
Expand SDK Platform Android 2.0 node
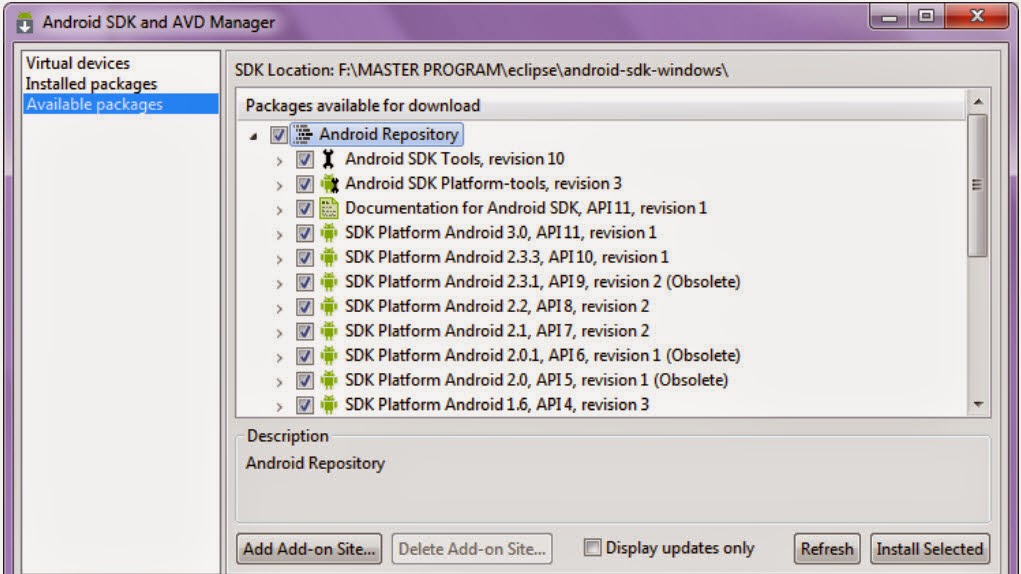point(279,382)
